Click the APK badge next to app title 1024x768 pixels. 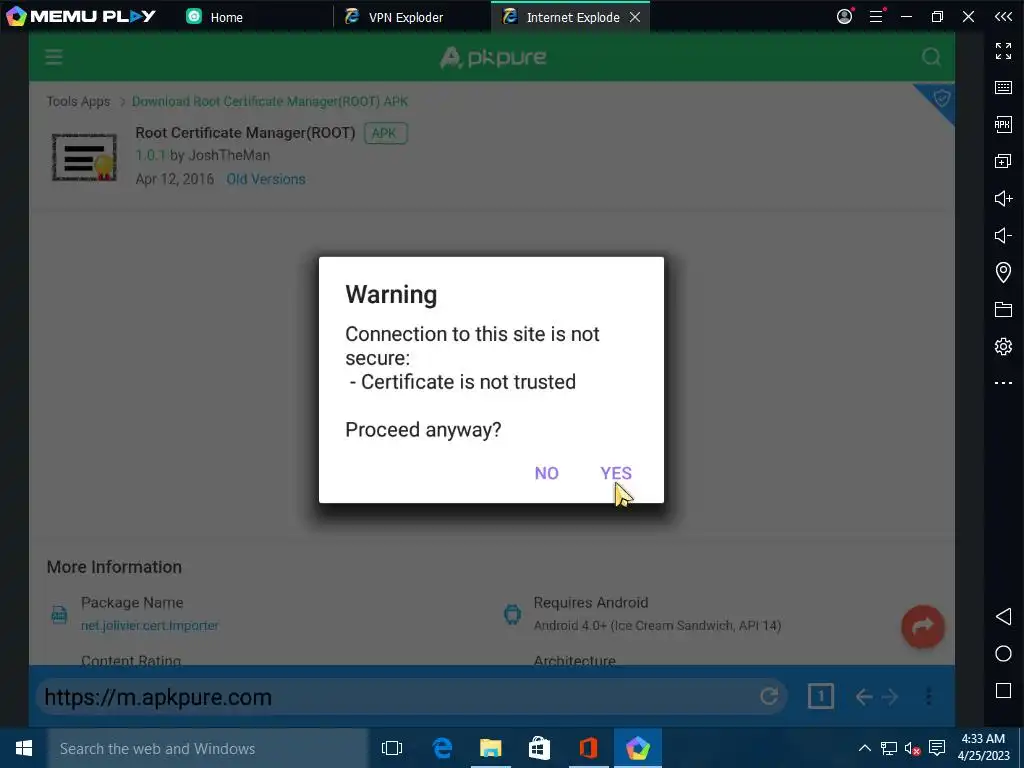[385, 133]
